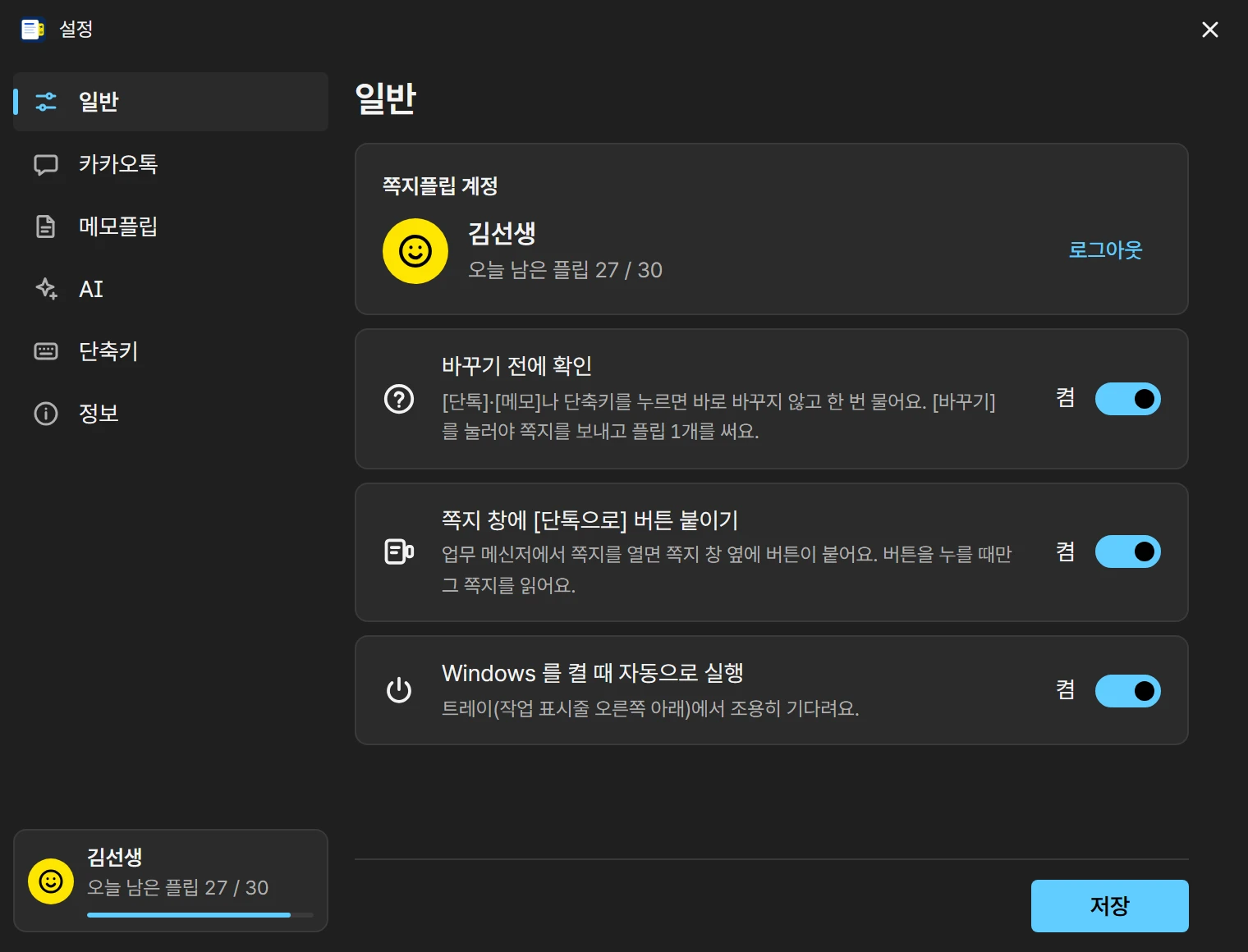Click the remaining flips progress bar
The height and width of the screenshot is (952, 1248).
[200, 914]
